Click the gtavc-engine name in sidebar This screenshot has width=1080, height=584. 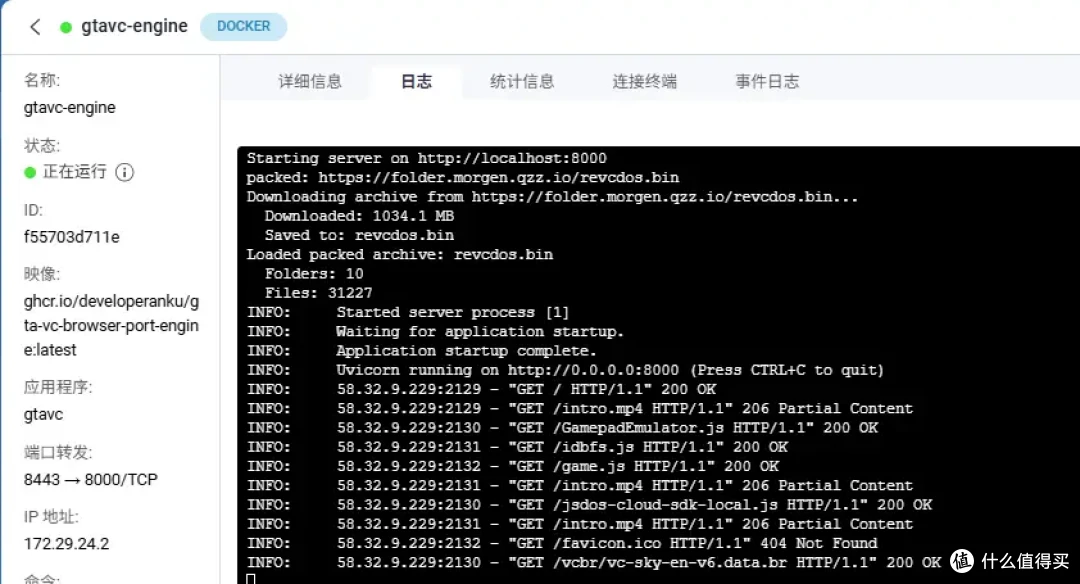point(70,107)
